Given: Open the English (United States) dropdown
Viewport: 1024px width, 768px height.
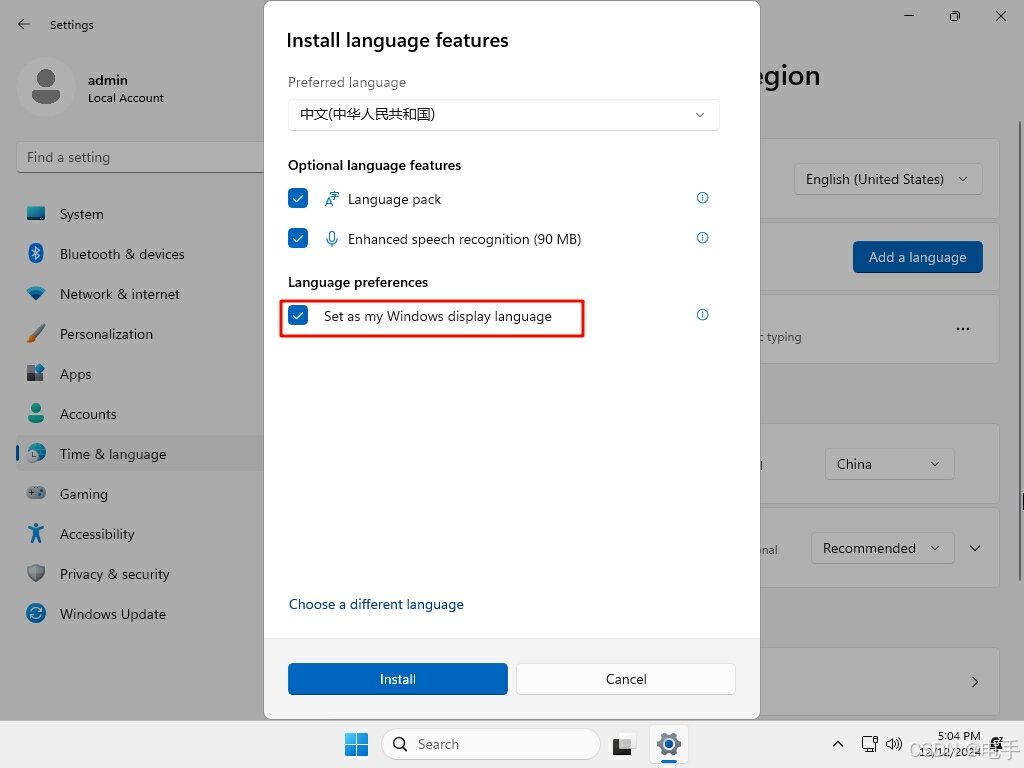Looking at the screenshot, I should click(x=888, y=179).
